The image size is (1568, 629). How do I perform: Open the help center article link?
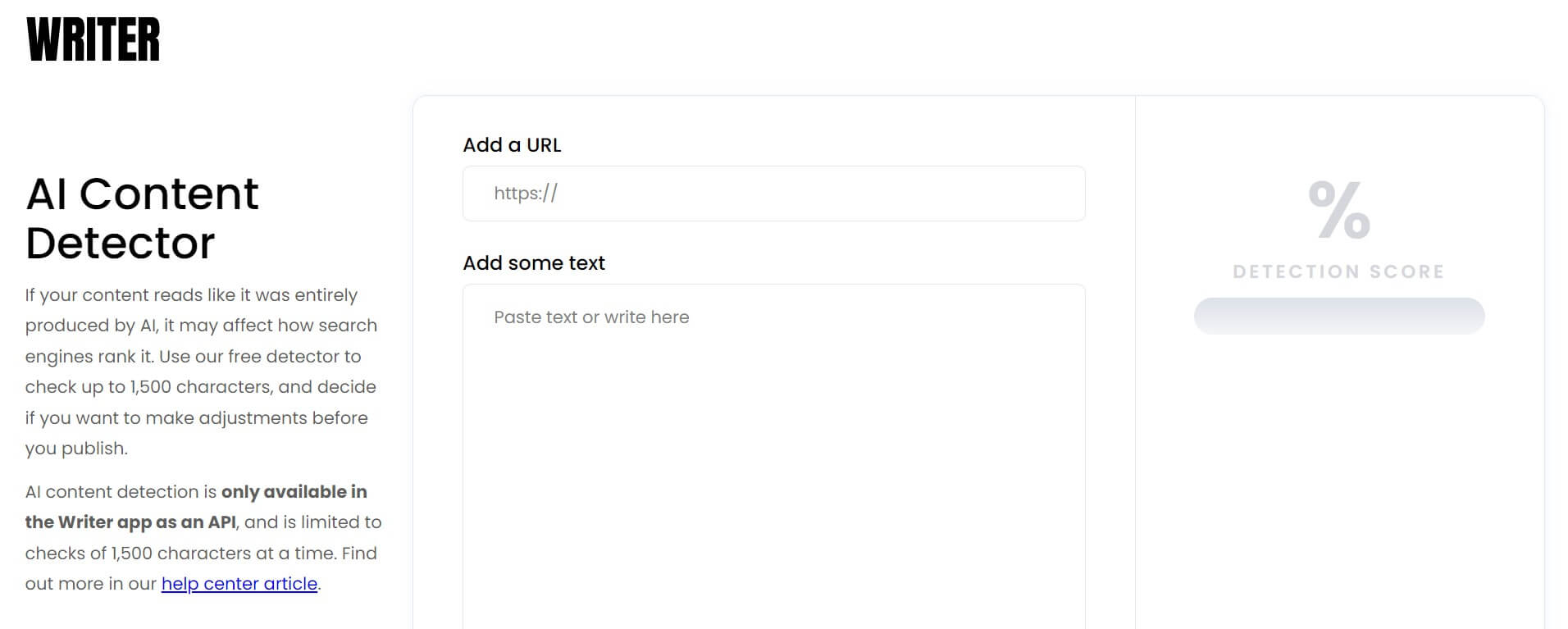(x=239, y=584)
